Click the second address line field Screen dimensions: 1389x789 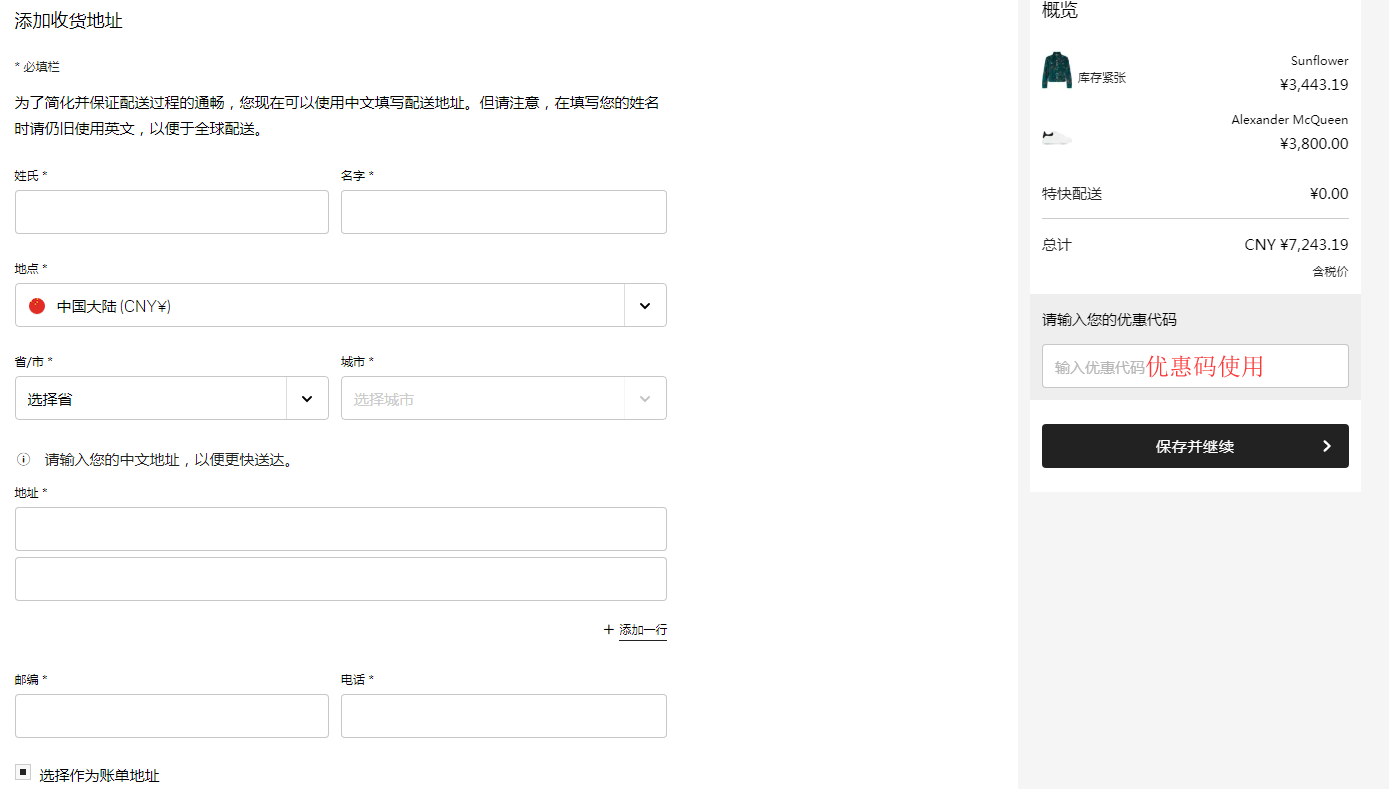click(x=340, y=578)
